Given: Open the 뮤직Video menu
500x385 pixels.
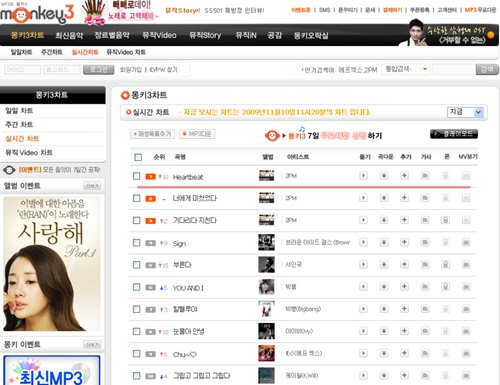Looking at the screenshot, I should (159, 35).
